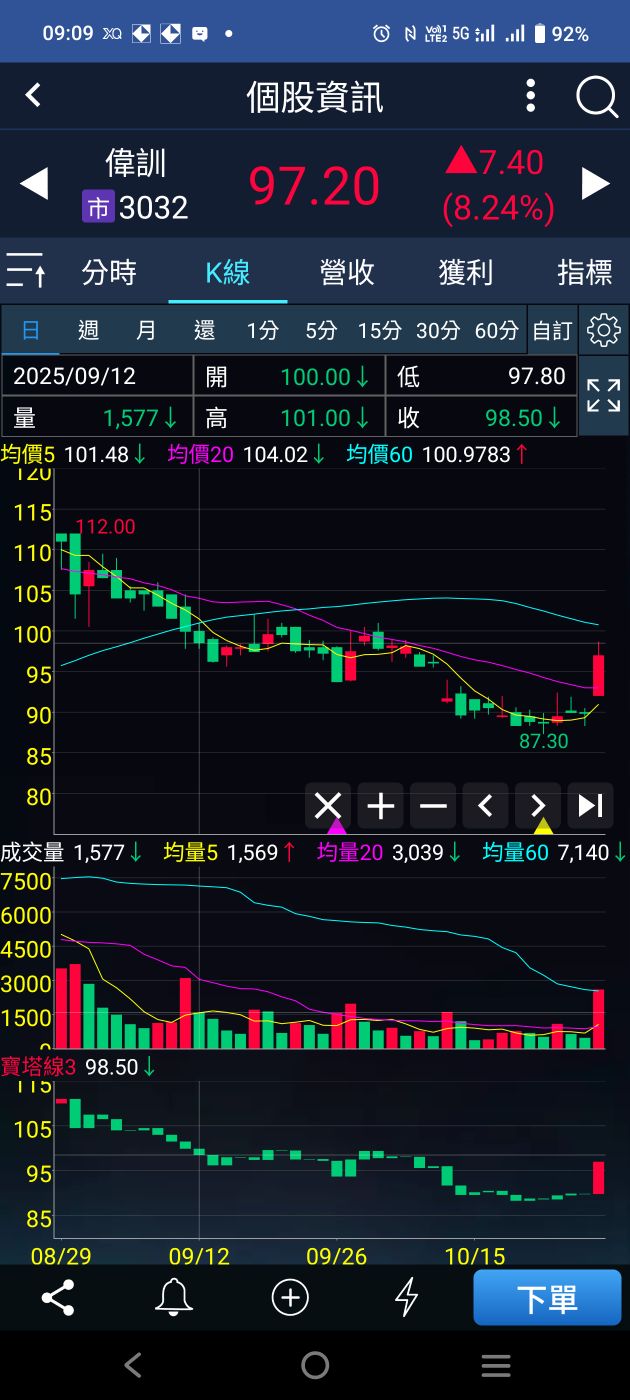The width and height of the screenshot is (630, 1400).
Task: Open chart settings gear icon
Action: point(603,330)
